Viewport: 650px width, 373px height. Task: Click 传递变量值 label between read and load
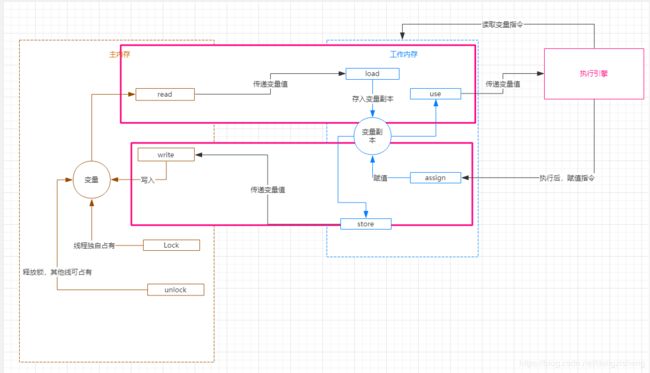tap(270, 84)
